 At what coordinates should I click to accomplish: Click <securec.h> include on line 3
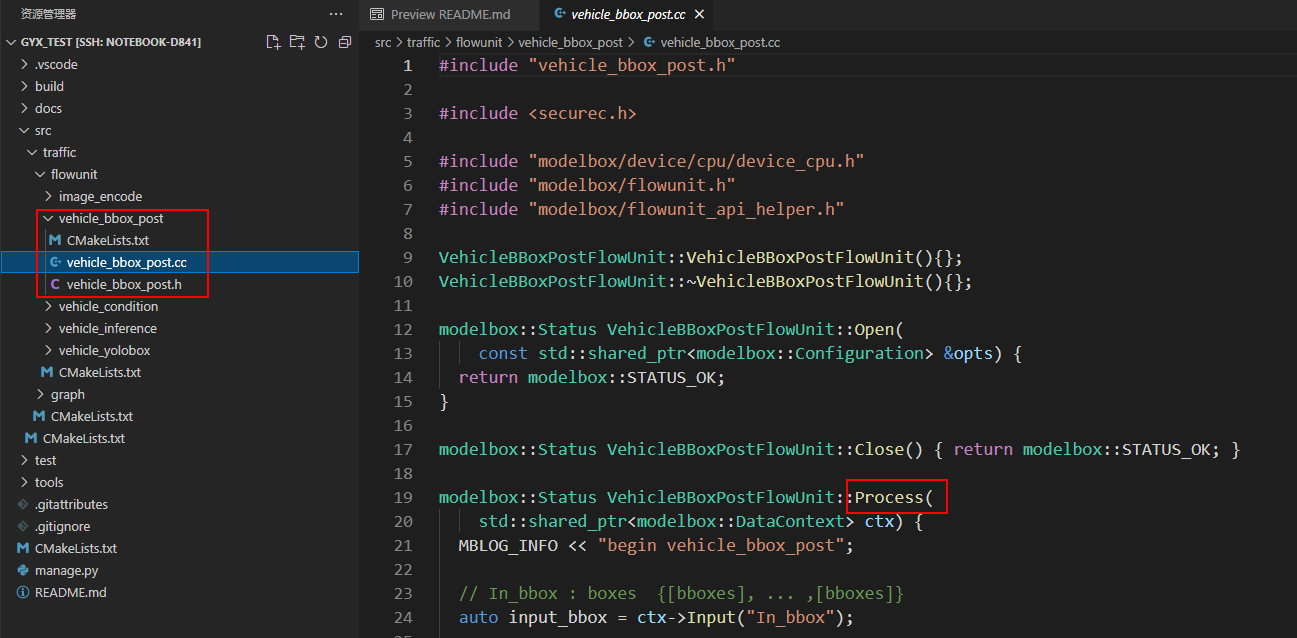click(582, 114)
